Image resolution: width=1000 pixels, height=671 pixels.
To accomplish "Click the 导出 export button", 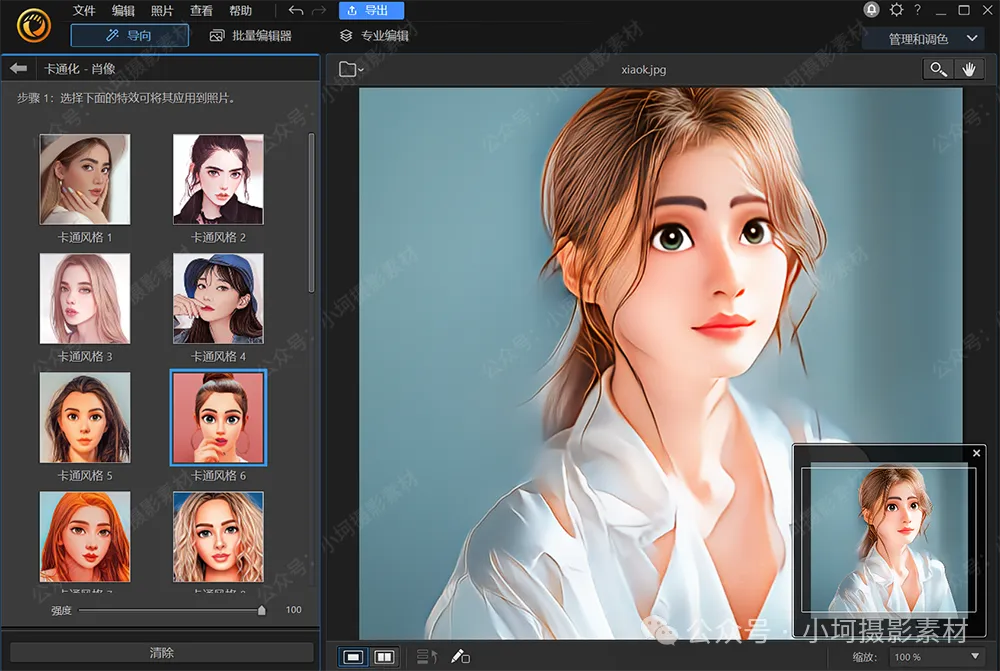I will (x=371, y=11).
